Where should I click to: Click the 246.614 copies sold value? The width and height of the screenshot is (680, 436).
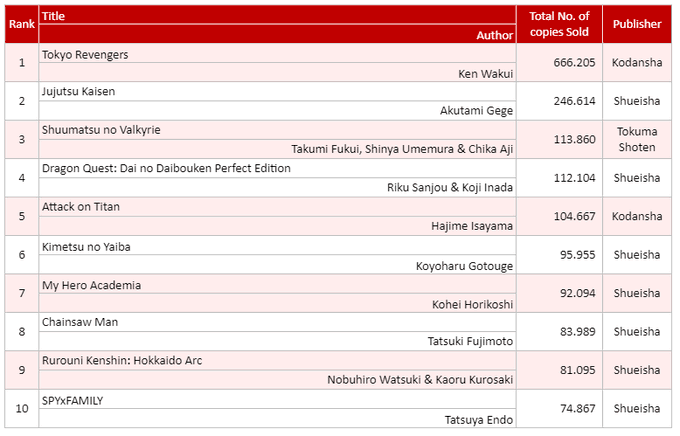(574, 101)
